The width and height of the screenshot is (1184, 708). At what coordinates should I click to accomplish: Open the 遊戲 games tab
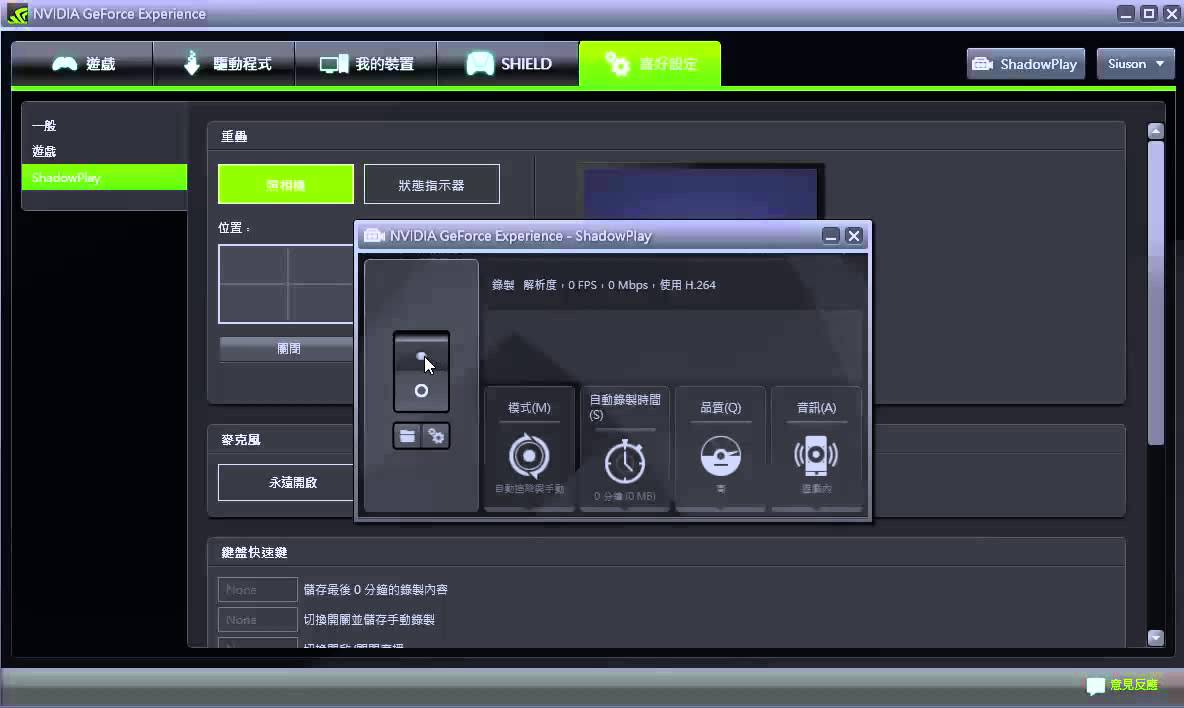tap(82, 64)
